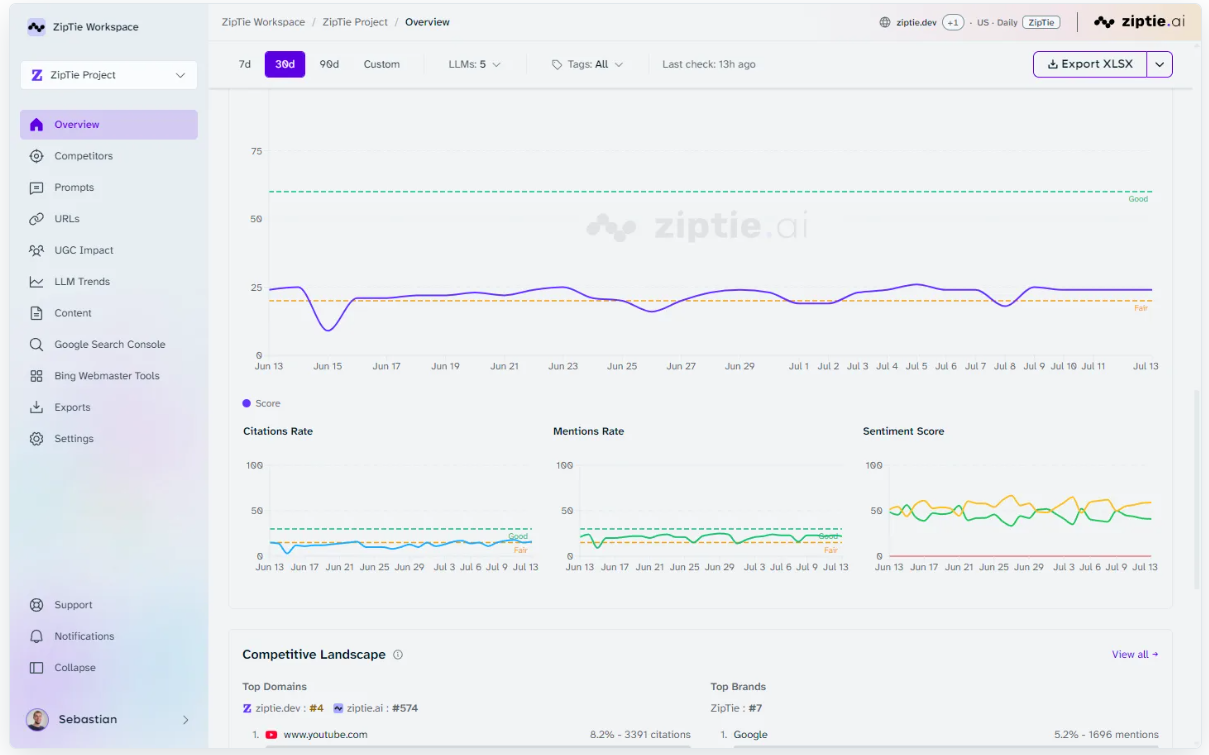Image resolution: width=1209 pixels, height=755 pixels.
Task: Click the globe icon beside ziptie.dev
Action: [885, 22]
